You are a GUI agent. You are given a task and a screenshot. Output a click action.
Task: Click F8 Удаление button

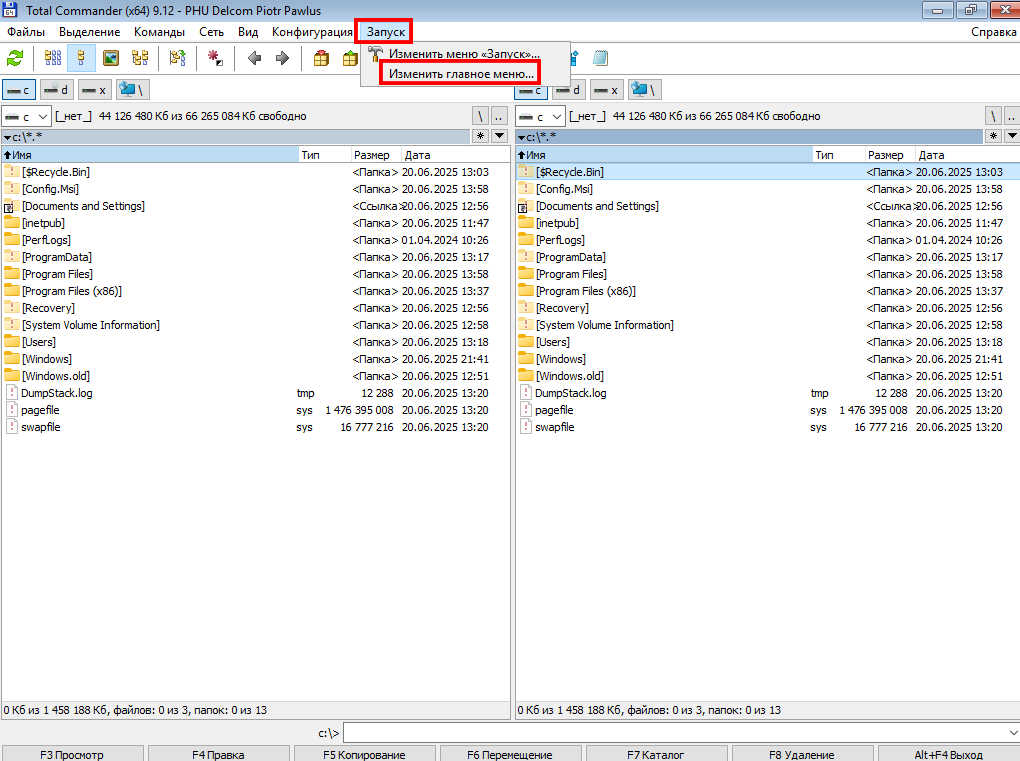802,754
